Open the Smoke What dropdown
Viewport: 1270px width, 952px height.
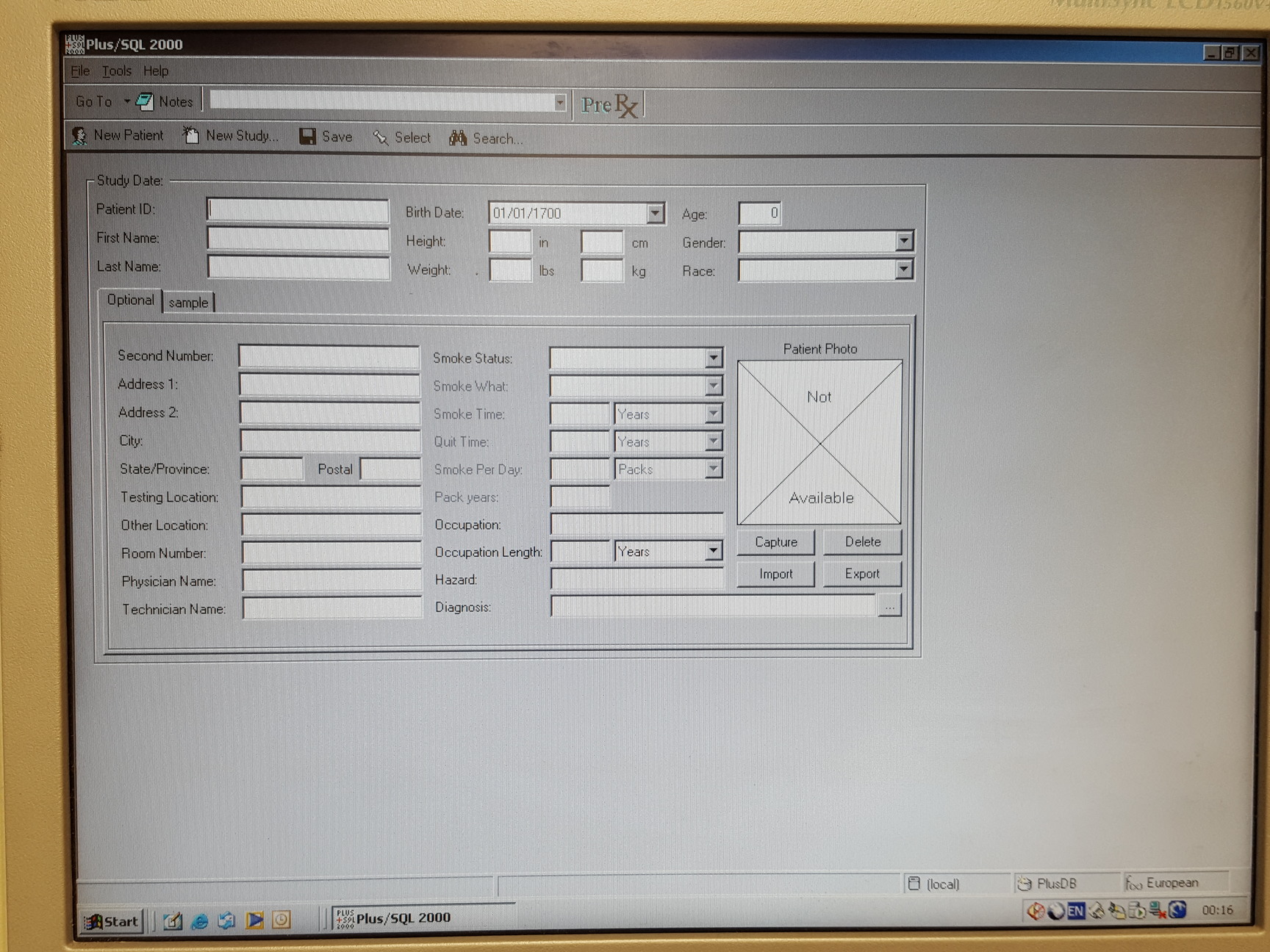click(x=713, y=386)
